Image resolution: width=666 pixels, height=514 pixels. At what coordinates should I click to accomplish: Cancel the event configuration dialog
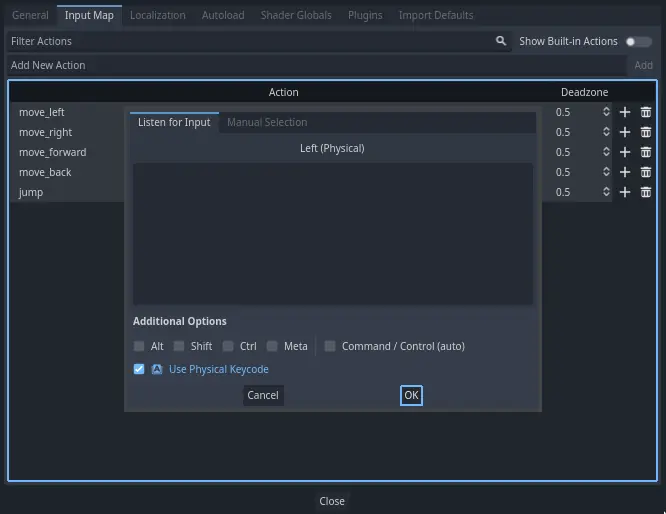263,395
